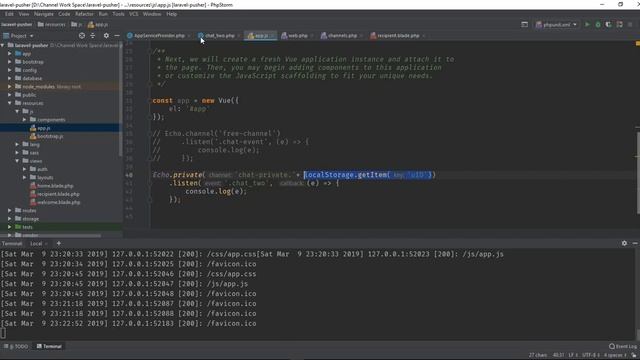Switch to the recipient.blade.php editor tab
This screenshot has height=360, width=640.
398,36
